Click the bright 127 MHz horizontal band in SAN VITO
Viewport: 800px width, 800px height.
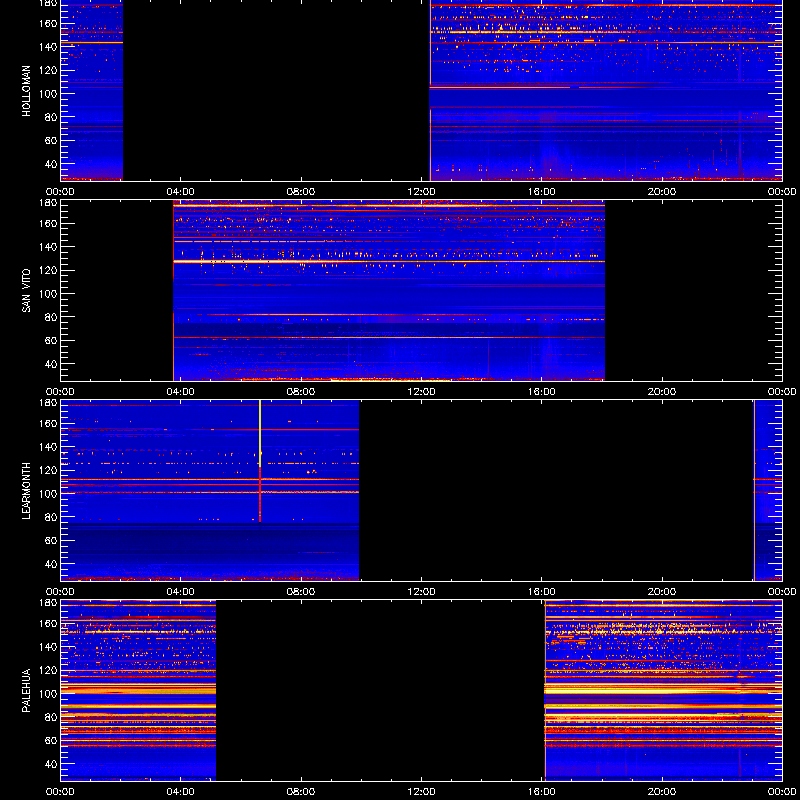[x=389, y=262]
